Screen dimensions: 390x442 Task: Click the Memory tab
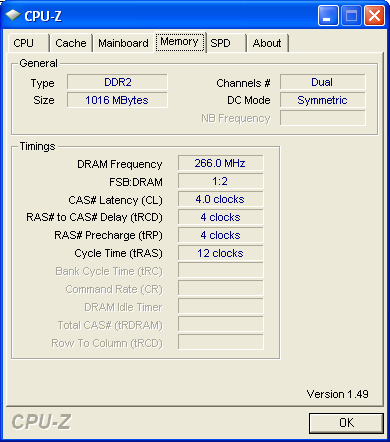pos(180,42)
